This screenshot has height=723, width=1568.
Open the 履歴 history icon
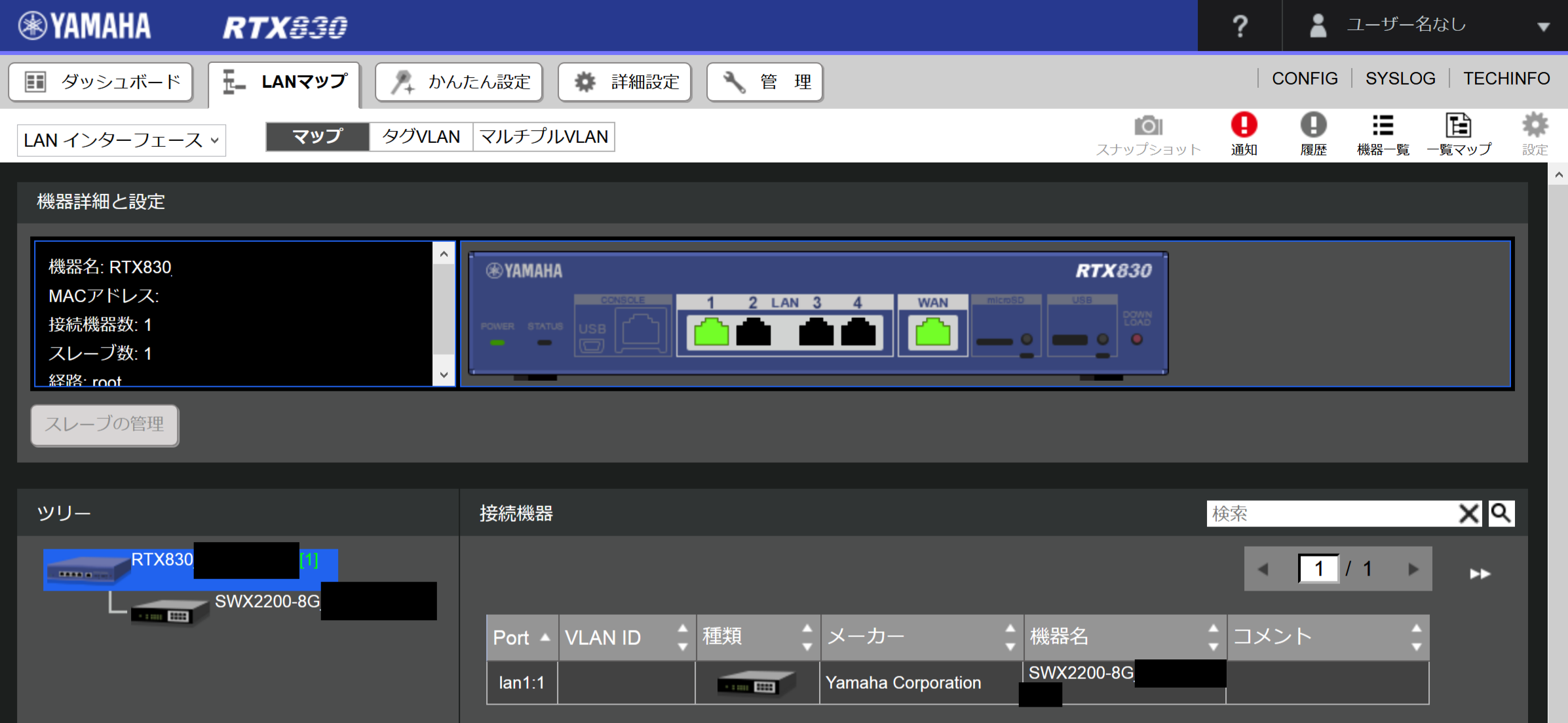point(1313,126)
